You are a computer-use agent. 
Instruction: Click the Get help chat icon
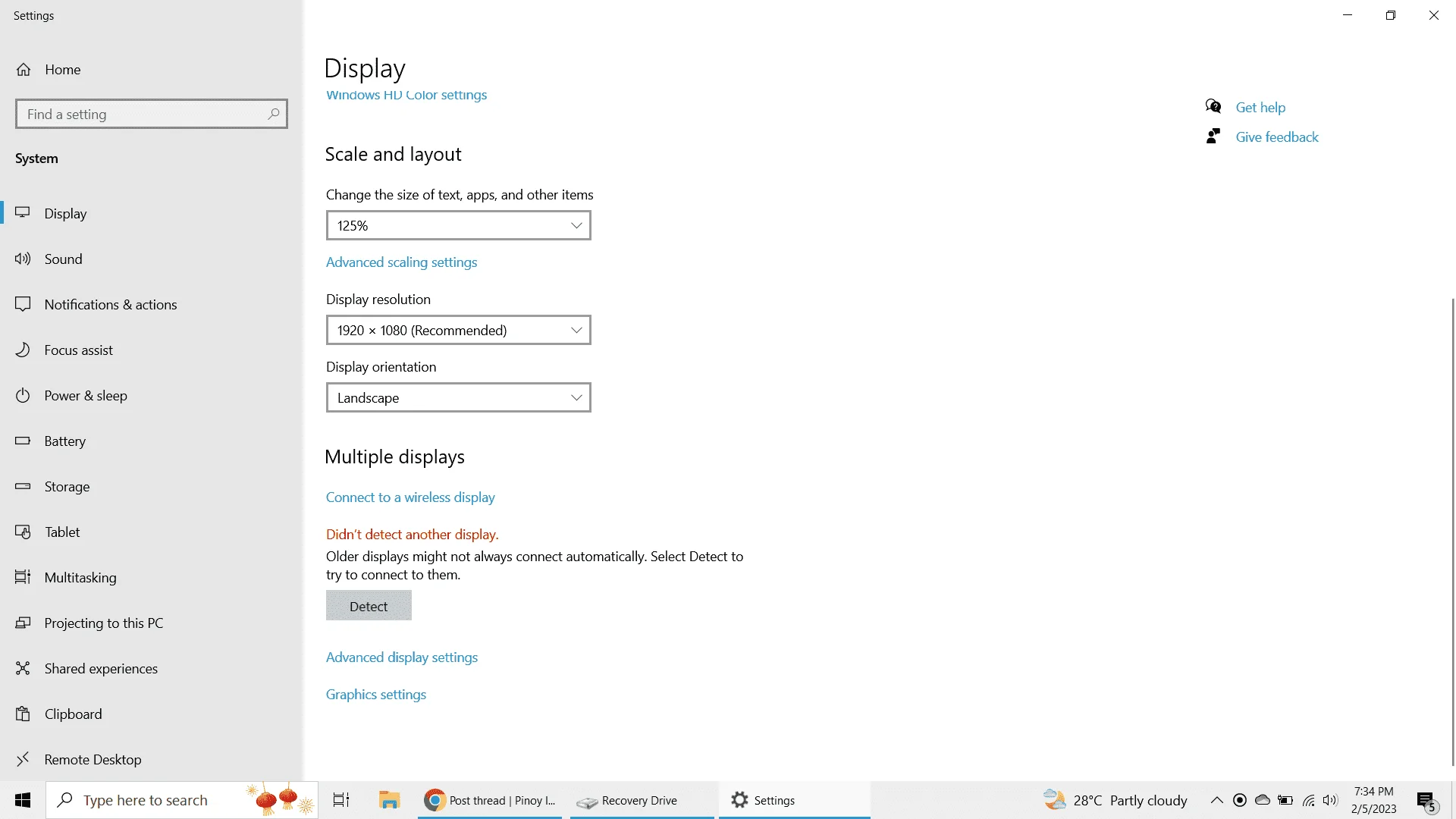pyautogui.click(x=1213, y=106)
